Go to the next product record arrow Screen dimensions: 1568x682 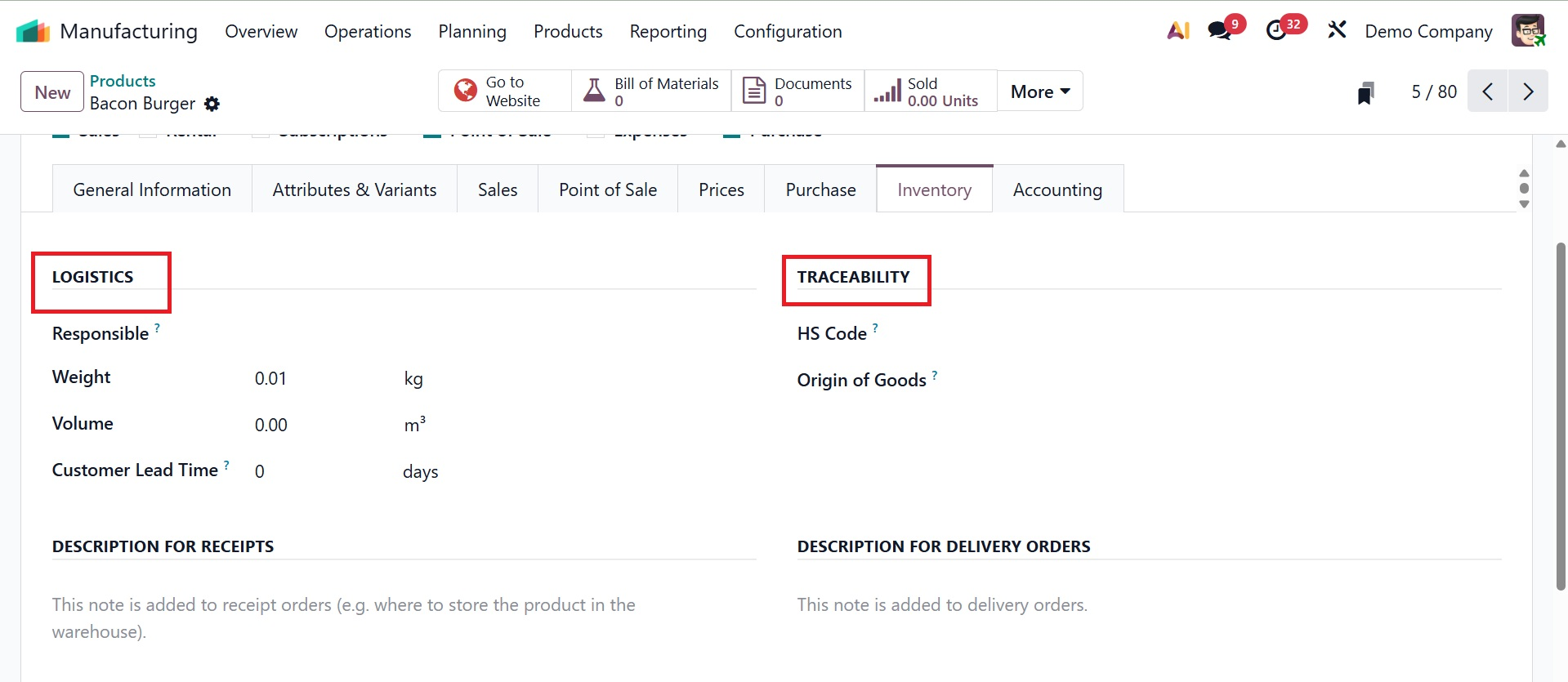pyautogui.click(x=1528, y=91)
